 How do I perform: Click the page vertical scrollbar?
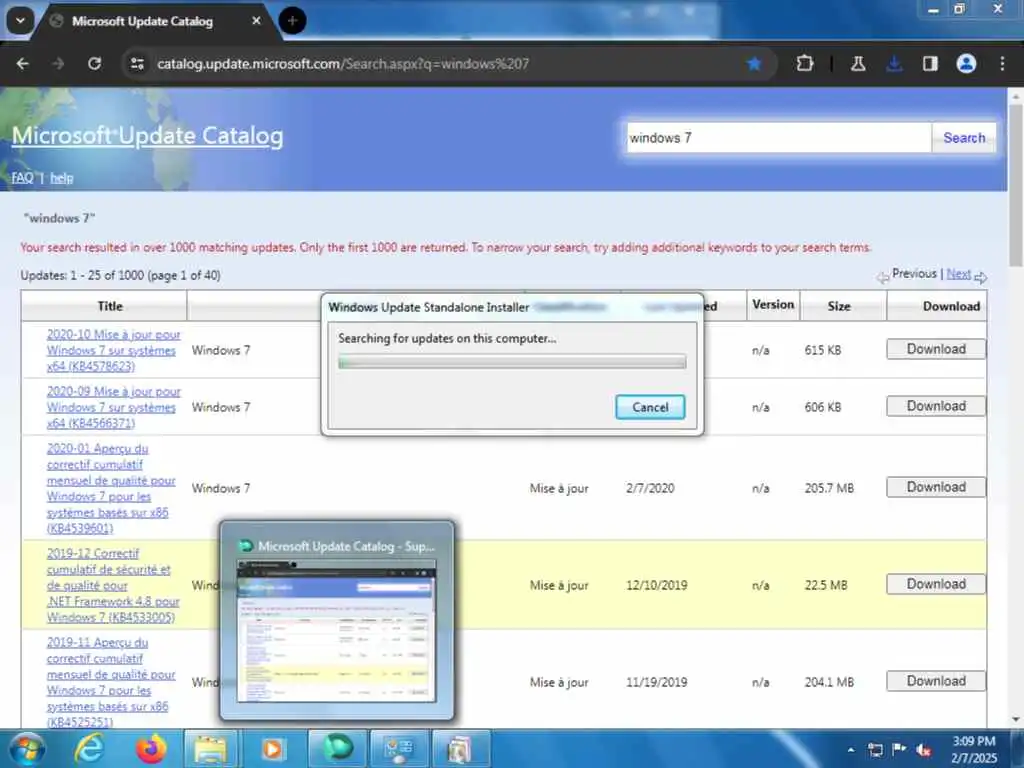click(1016, 185)
